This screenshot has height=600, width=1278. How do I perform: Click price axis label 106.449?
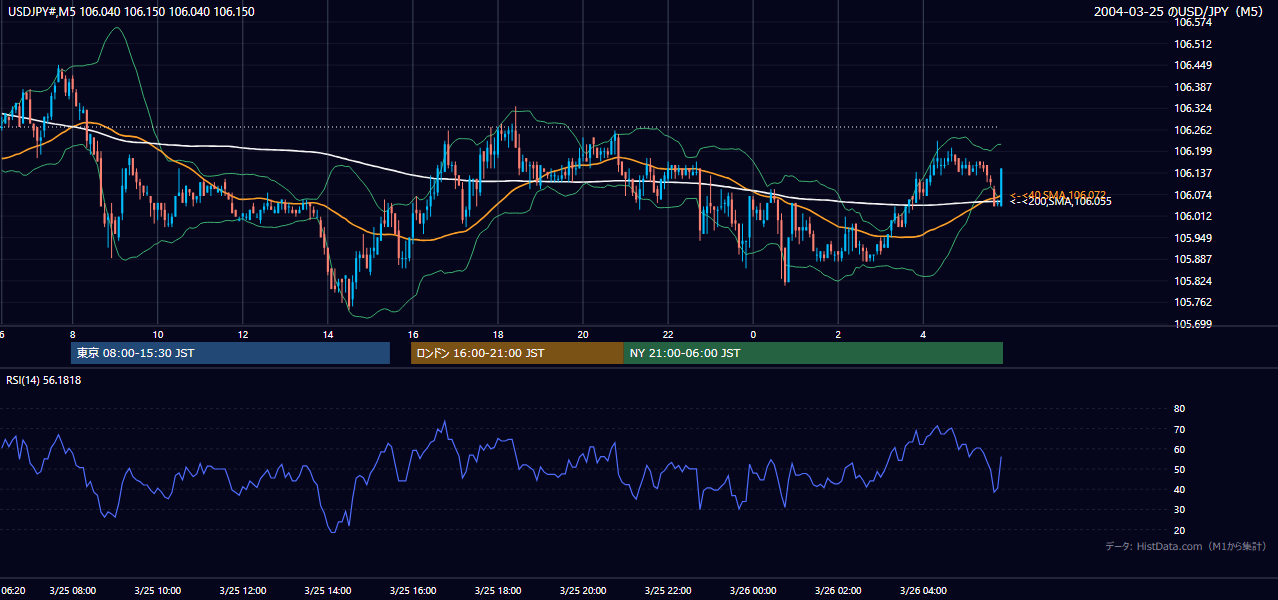click(x=1194, y=65)
